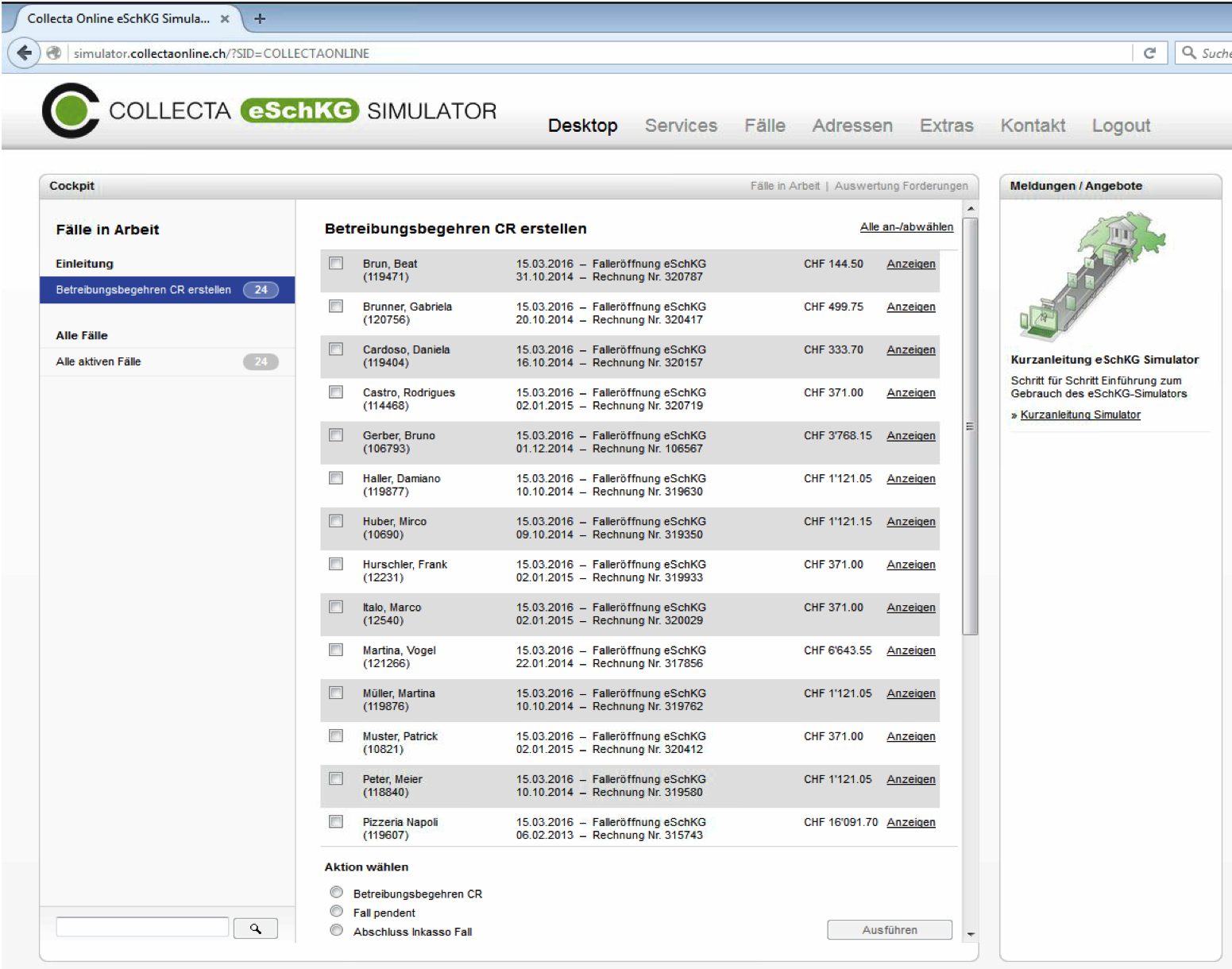
Task: Click the Ausführen button
Action: [x=890, y=930]
